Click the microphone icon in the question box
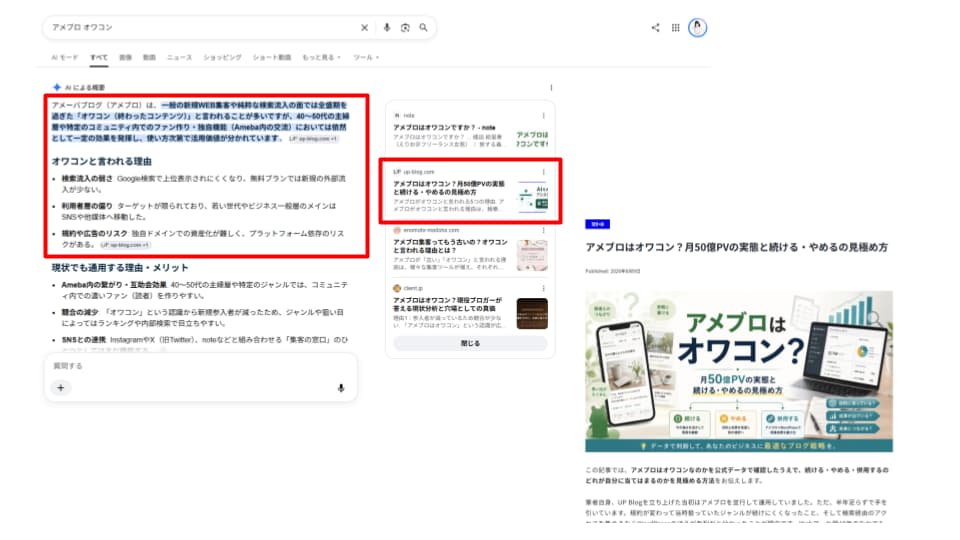The width and height of the screenshot is (960, 540). click(x=341, y=388)
